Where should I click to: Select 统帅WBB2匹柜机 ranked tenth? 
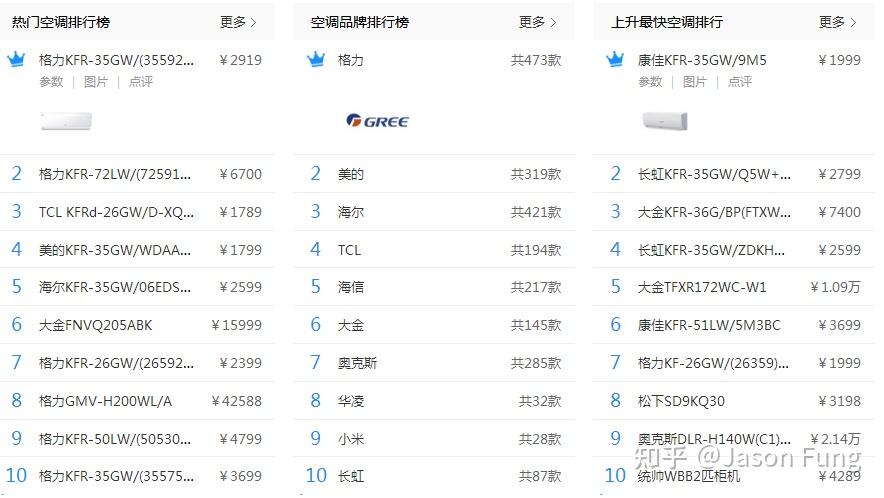[688, 477]
